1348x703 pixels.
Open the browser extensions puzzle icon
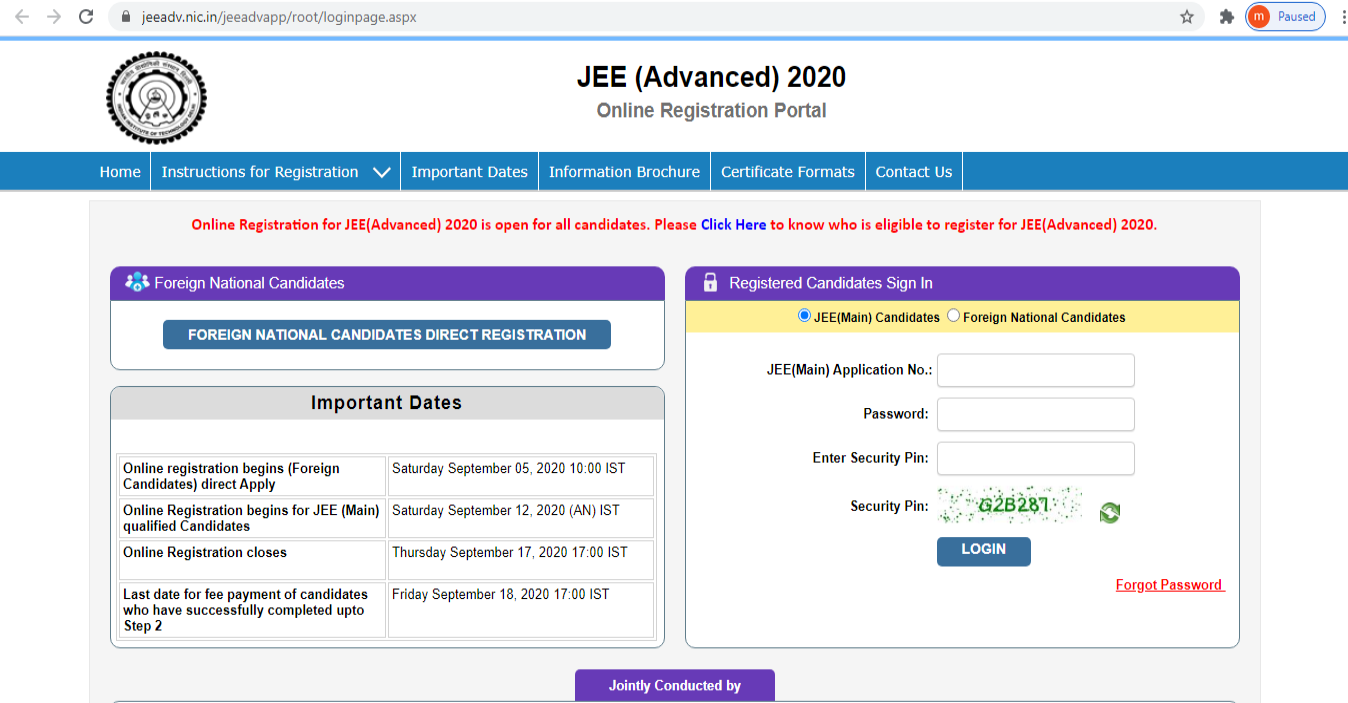(1227, 17)
